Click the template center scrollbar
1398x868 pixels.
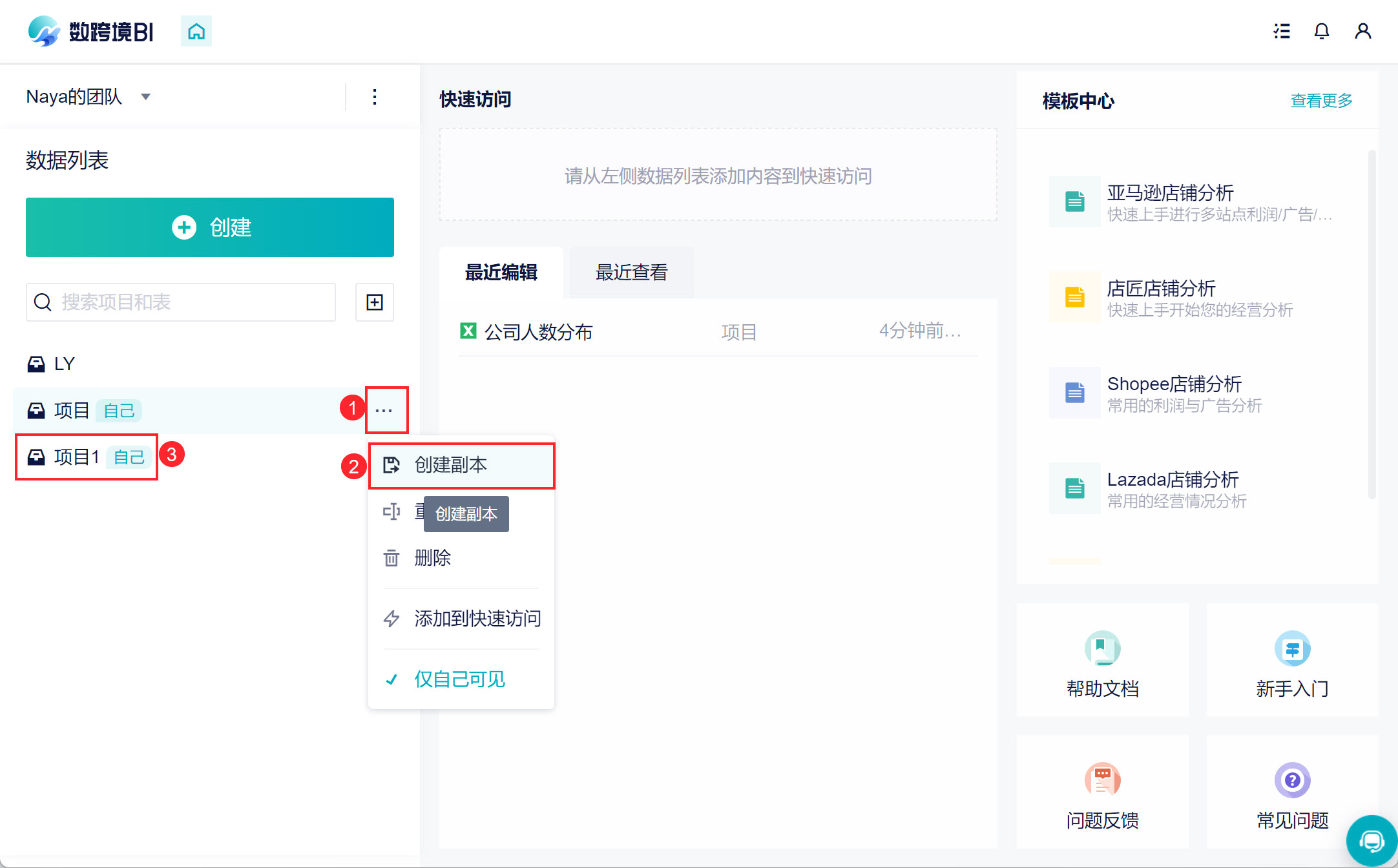[x=1372, y=323]
